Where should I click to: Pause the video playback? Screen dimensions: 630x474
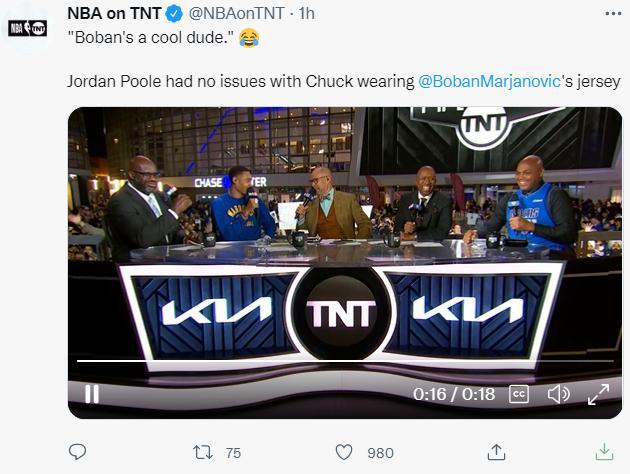92,394
